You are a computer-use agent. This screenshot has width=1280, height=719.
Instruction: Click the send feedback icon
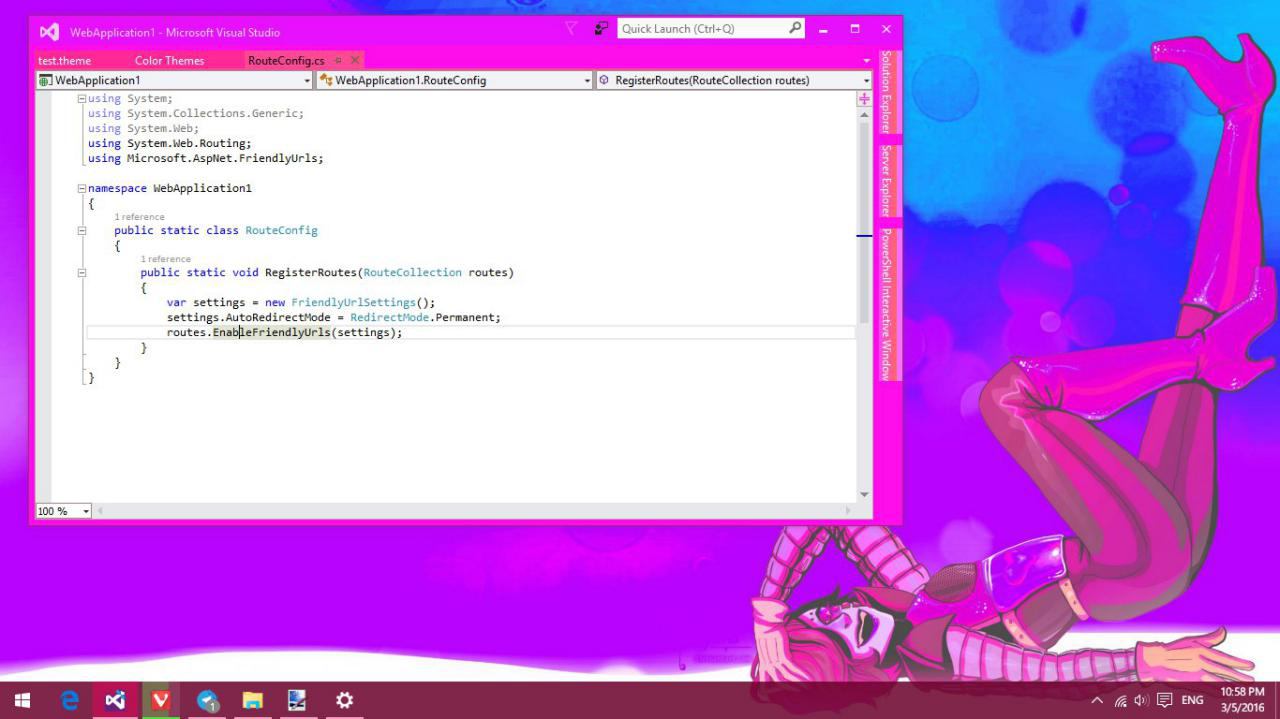(x=601, y=29)
